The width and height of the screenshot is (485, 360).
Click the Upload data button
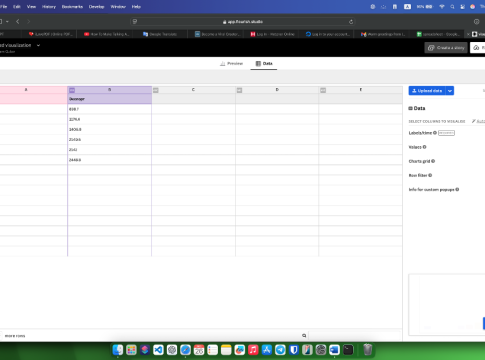pyautogui.click(x=427, y=91)
